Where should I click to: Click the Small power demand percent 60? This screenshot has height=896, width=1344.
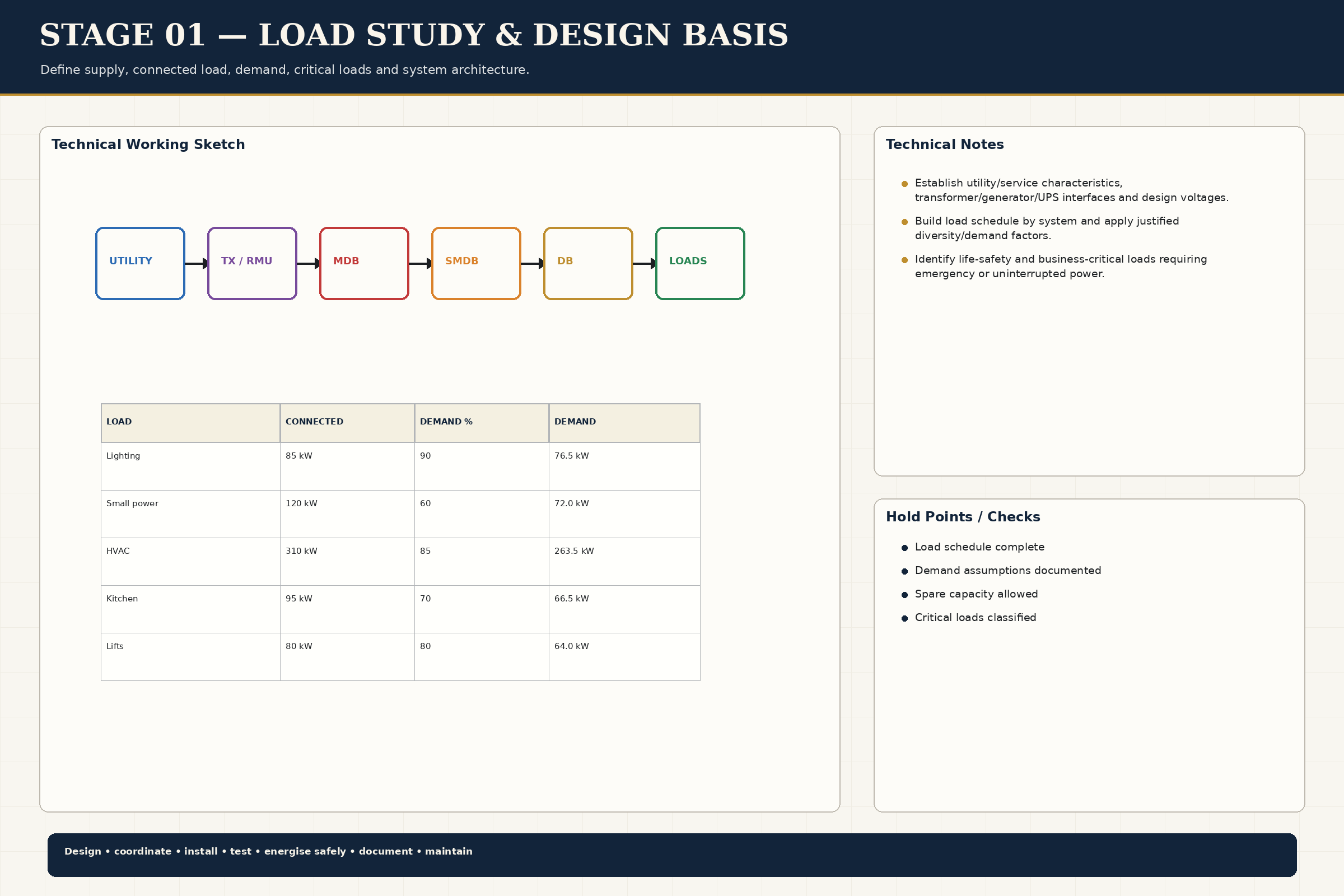point(425,503)
